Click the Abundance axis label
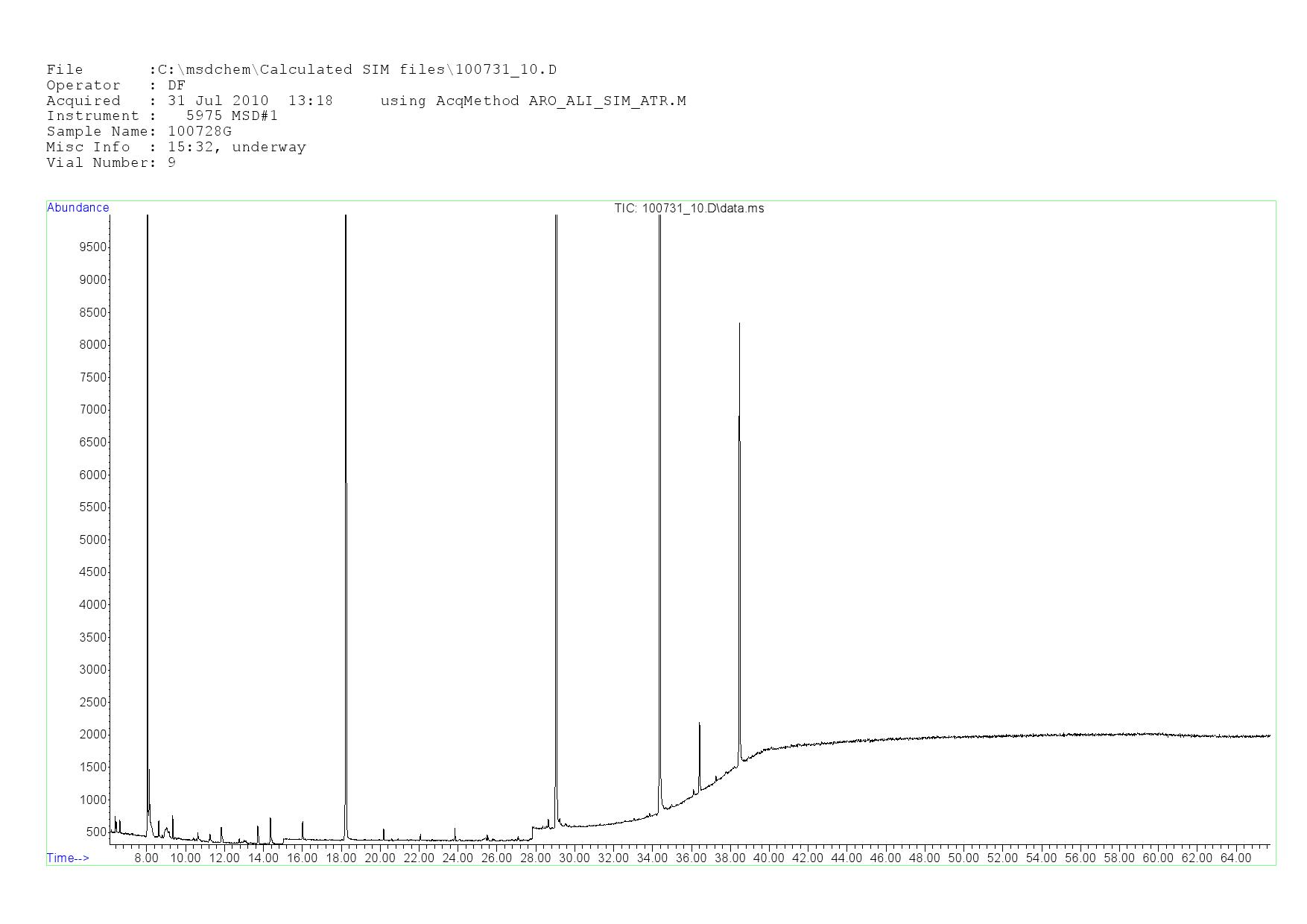The image size is (1307, 924). tap(77, 208)
